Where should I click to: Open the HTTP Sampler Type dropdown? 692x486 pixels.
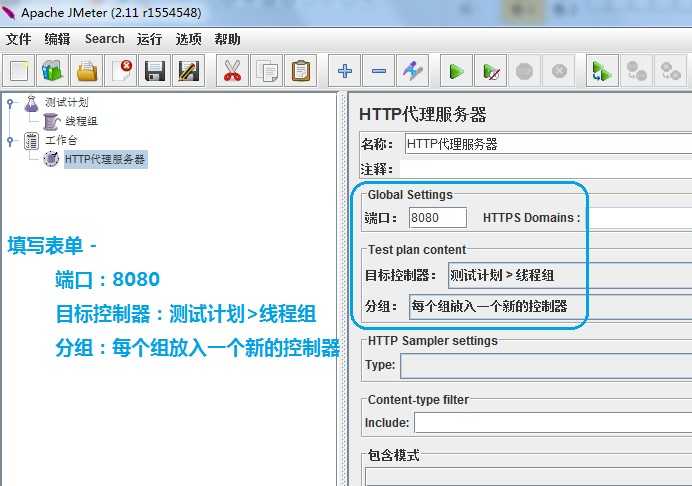click(x=546, y=365)
